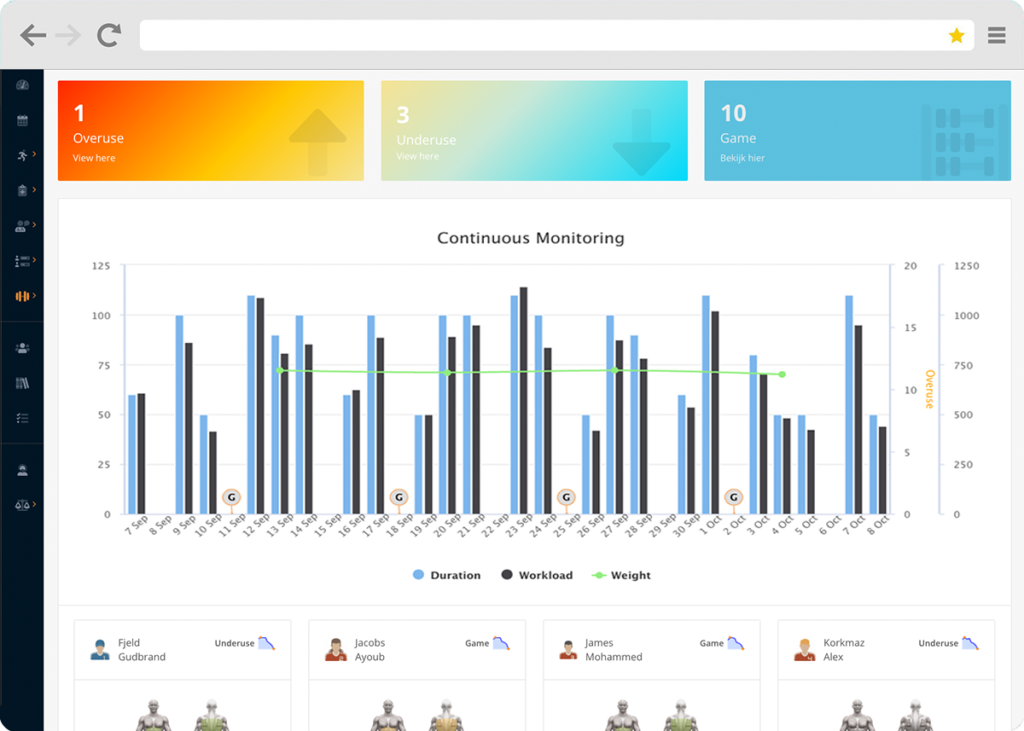1024x731 pixels.
Task: Select the calendar icon in the sidebar
Action: 20,122
